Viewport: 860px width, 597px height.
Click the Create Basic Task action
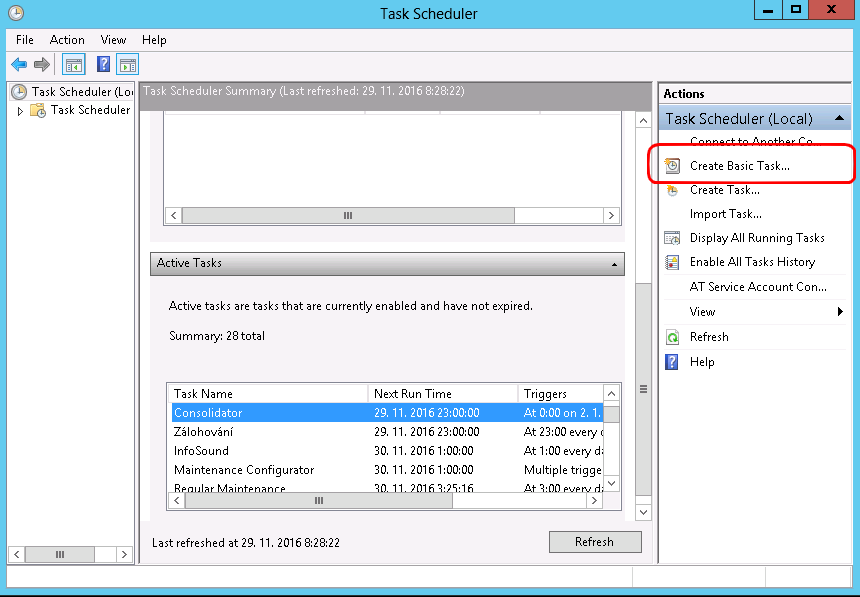tap(739, 166)
